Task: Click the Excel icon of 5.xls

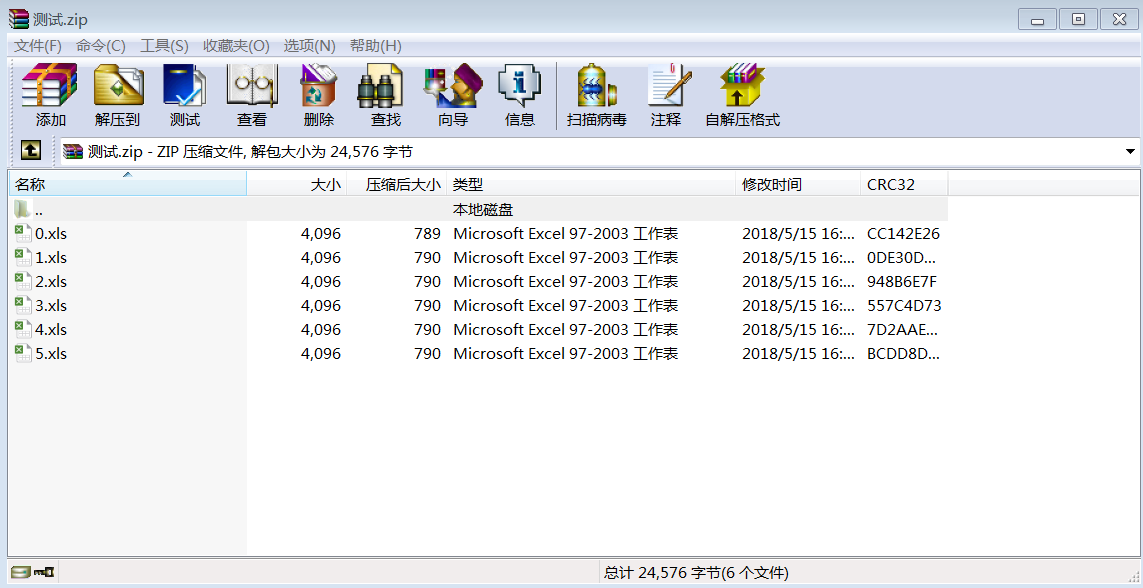Action: coord(23,353)
